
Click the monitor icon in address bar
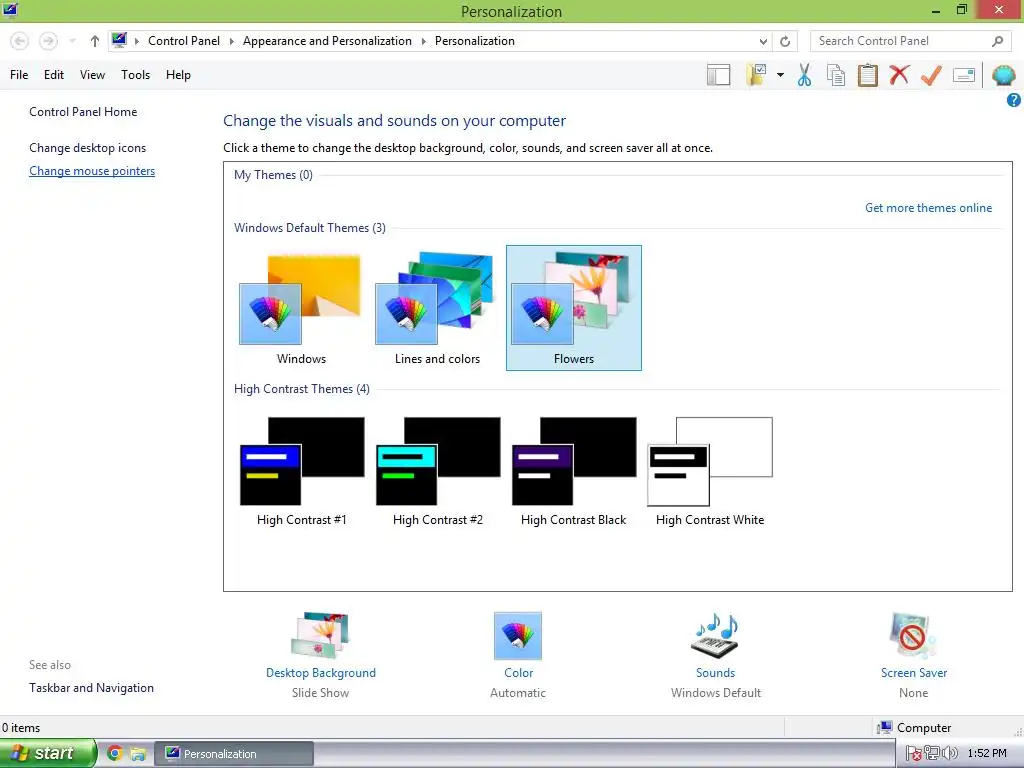click(x=119, y=40)
